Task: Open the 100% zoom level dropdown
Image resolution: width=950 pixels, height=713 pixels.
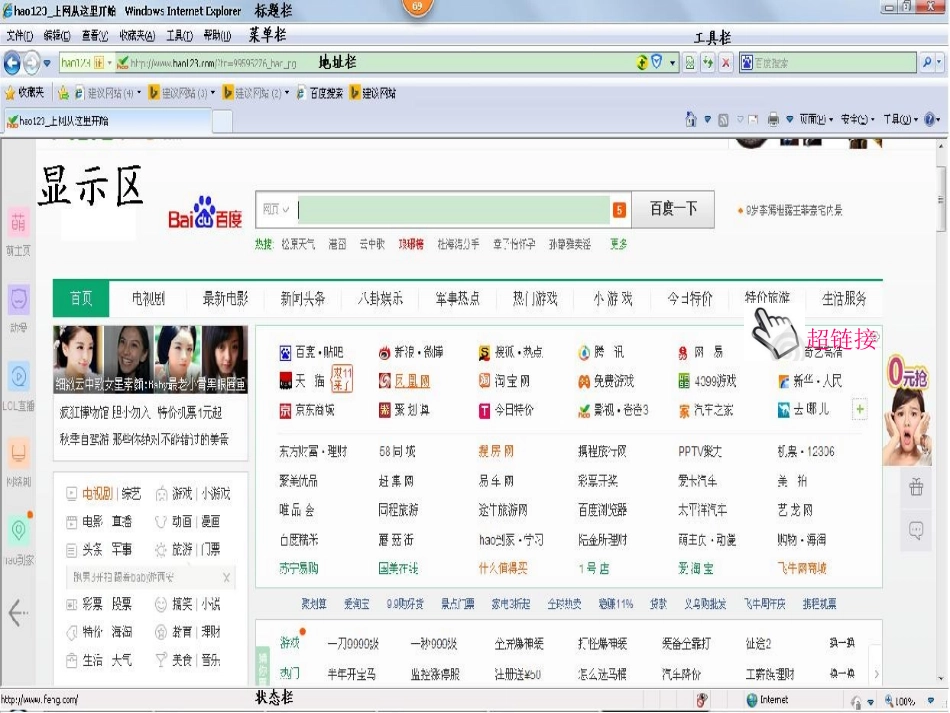Action: [930, 701]
